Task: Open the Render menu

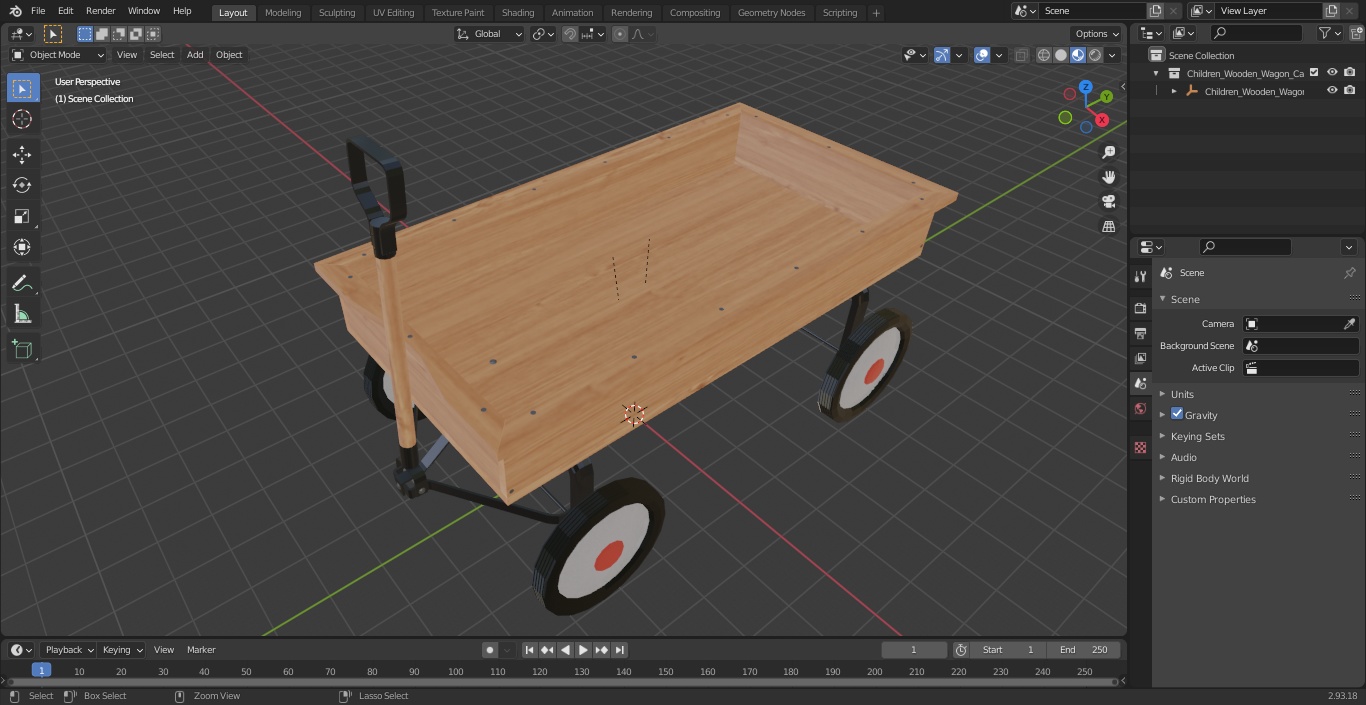Action: tap(100, 11)
